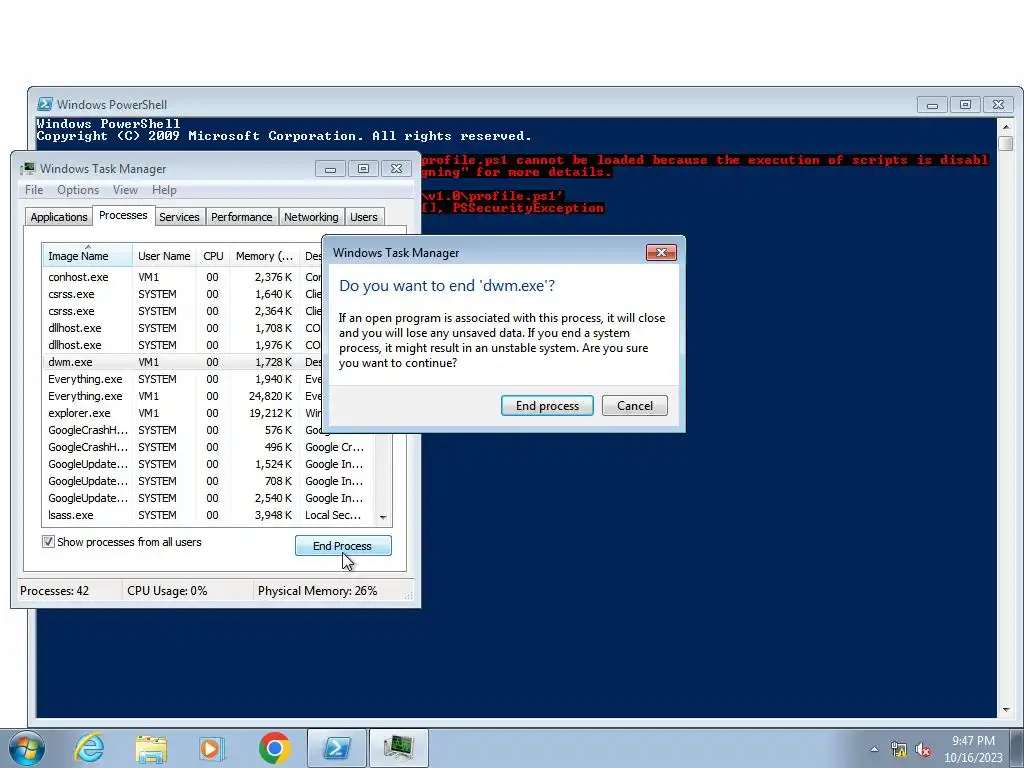Maximize the Windows PowerShell window
Screen dimensions: 1024x768
(965, 104)
